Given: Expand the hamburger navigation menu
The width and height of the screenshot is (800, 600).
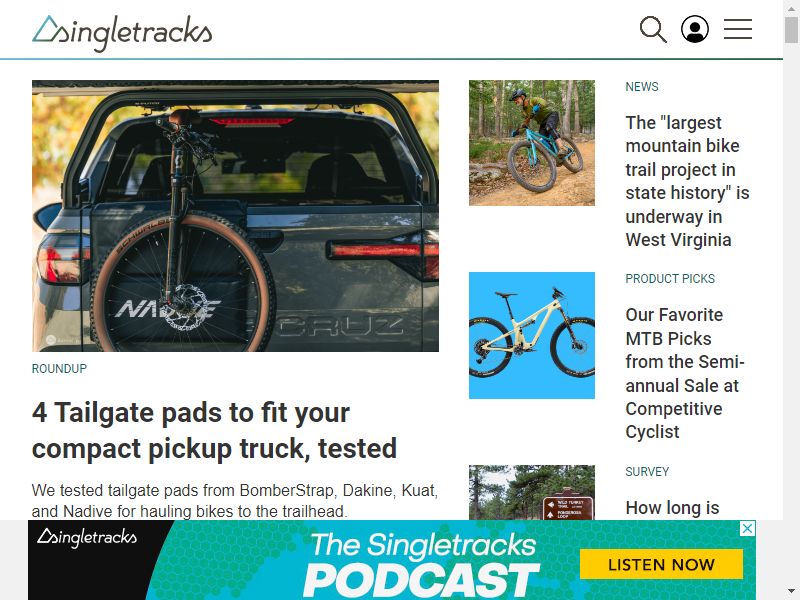Looking at the screenshot, I should [738, 29].
